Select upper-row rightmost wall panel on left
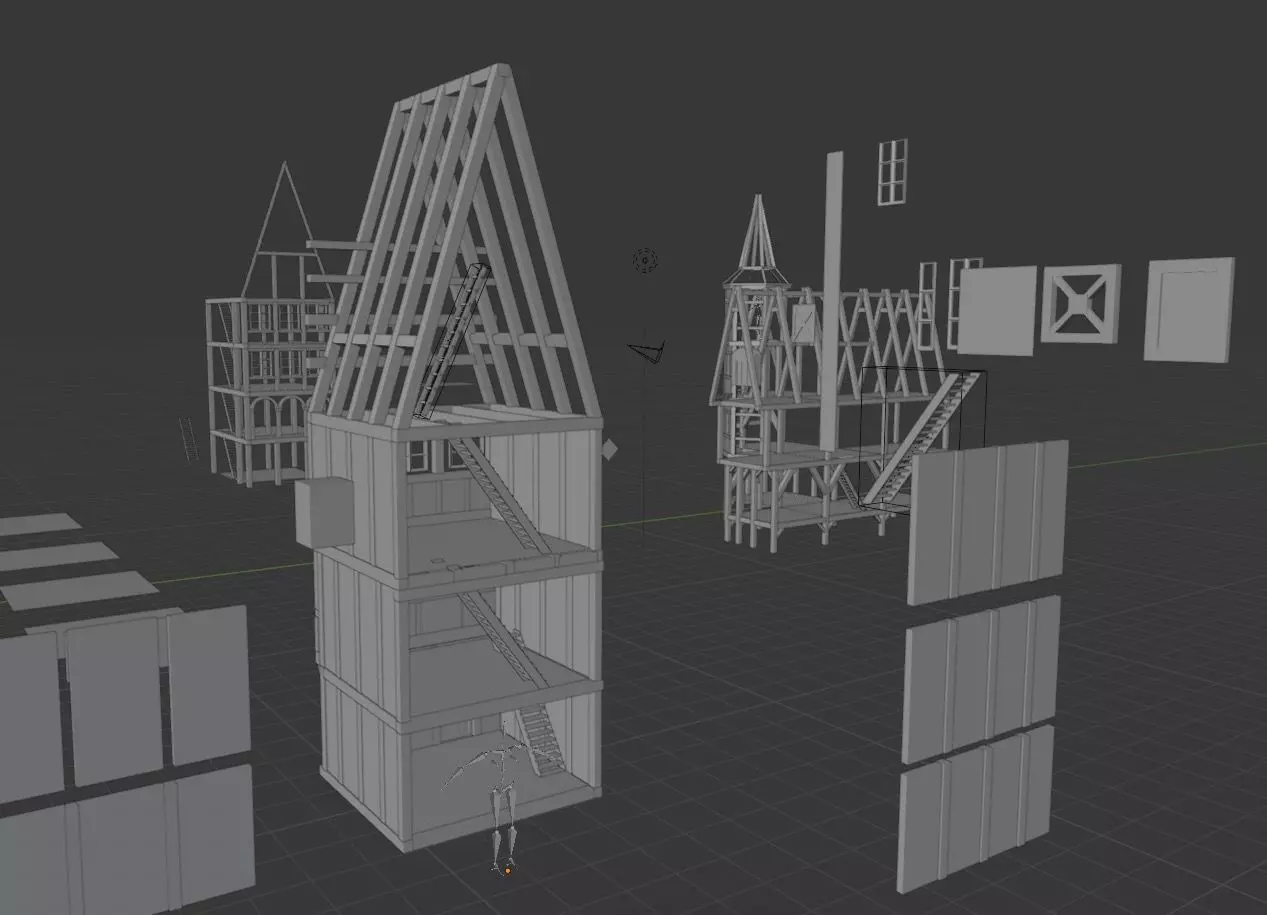The image size is (1267, 915). point(208,684)
